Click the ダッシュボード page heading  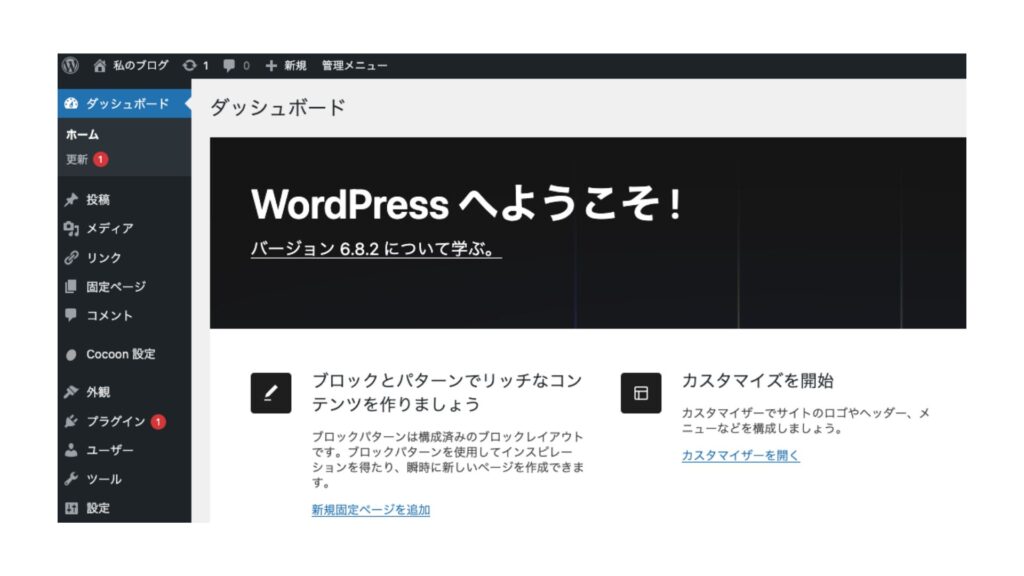[x=278, y=107]
